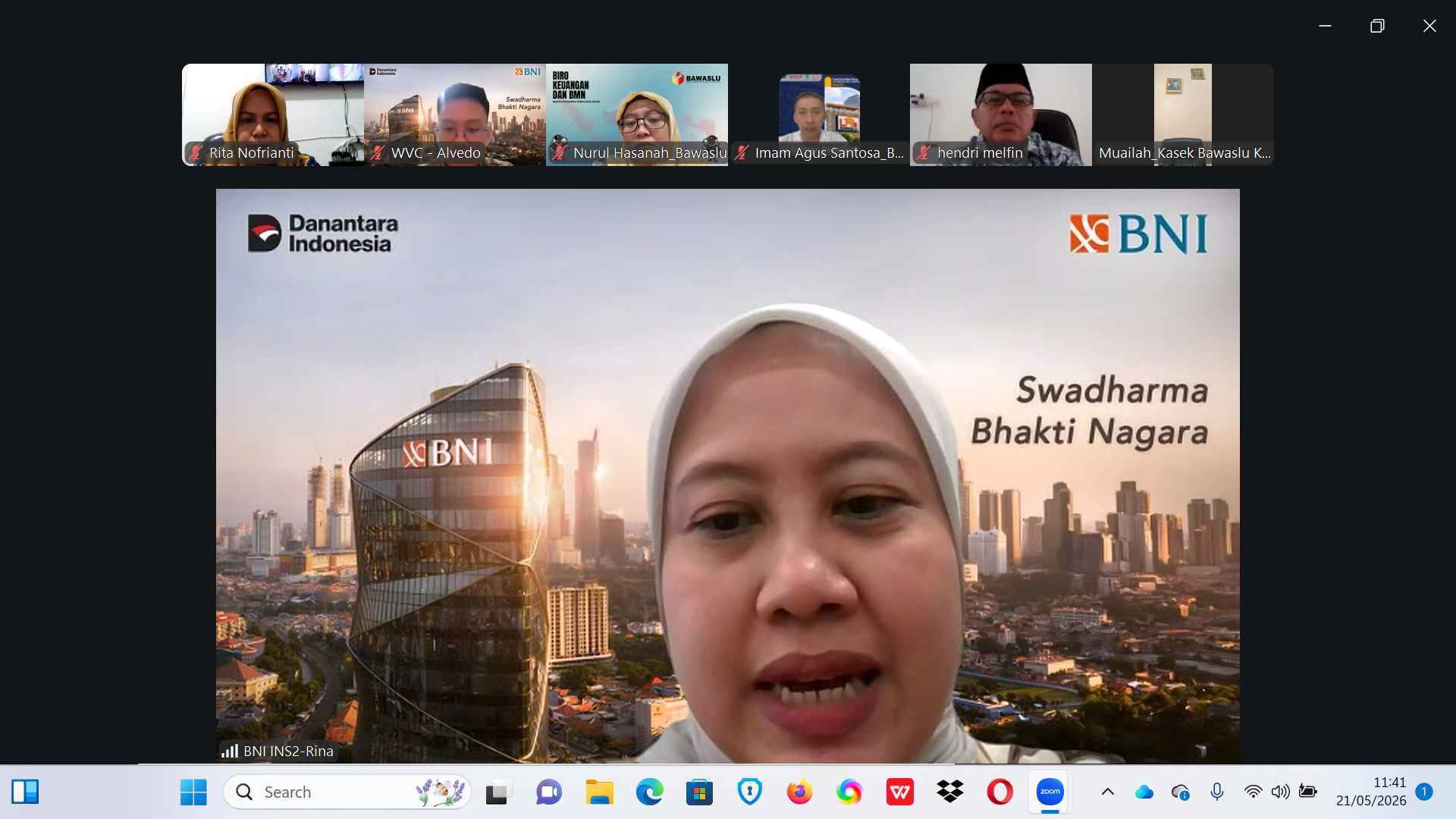Launch WPS Office from the taskbar
This screenshot has height=819, width=1456.
pyautogui.click(x=899, y=792)
